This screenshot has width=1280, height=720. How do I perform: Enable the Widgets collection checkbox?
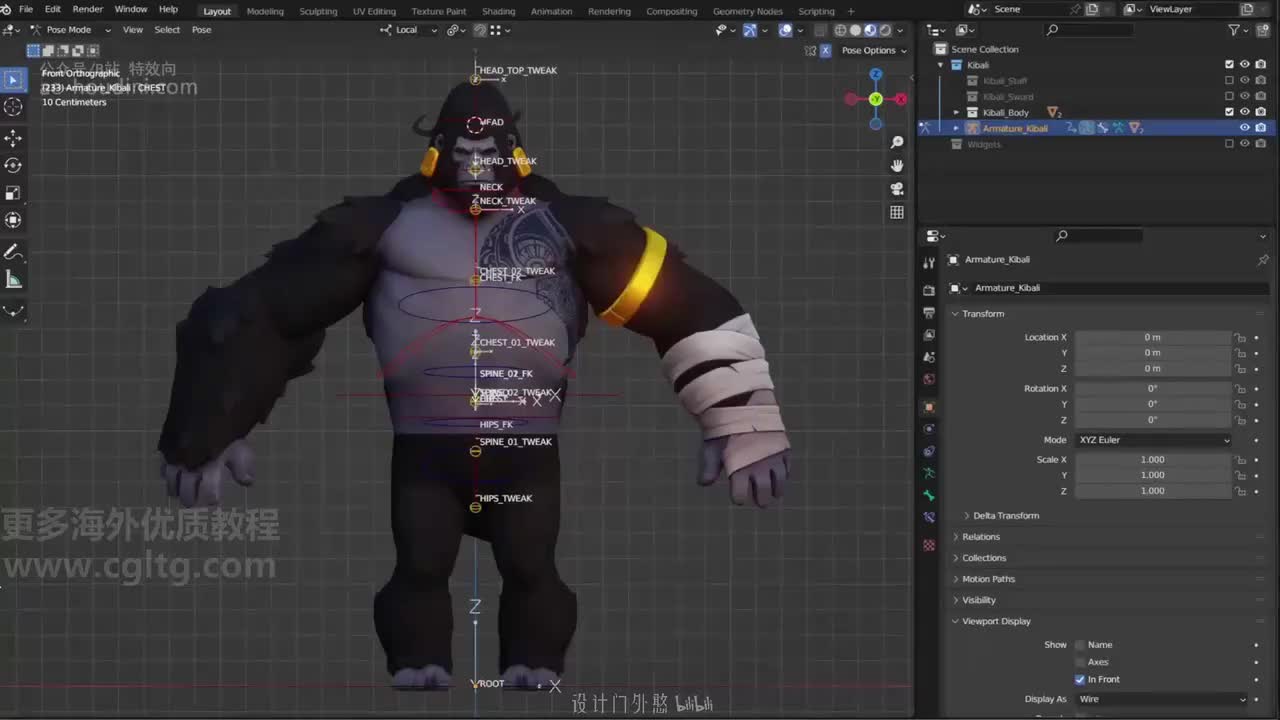[x=1230, y=144]
